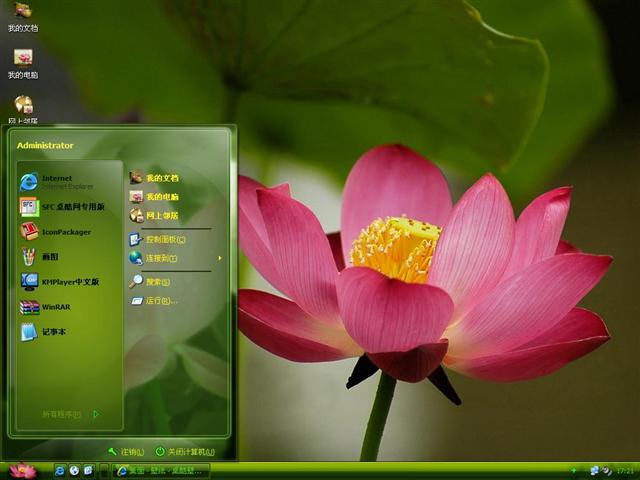The image size is (640, 480).
Task: Click the lotus Start button
Action: [22, 471]
